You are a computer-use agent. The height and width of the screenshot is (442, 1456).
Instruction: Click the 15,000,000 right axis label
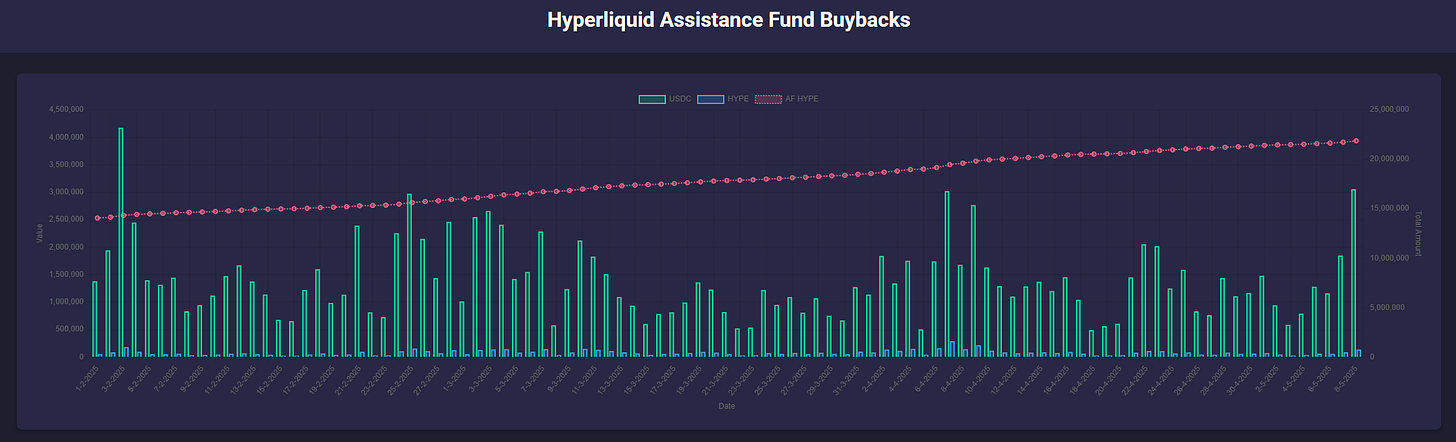pos(1387,208)
